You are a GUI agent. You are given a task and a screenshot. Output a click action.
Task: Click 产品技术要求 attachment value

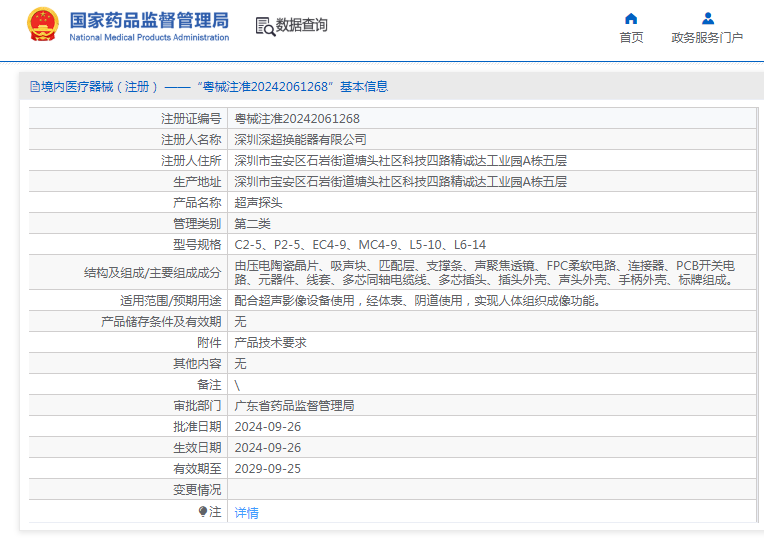tap(270, 343)
